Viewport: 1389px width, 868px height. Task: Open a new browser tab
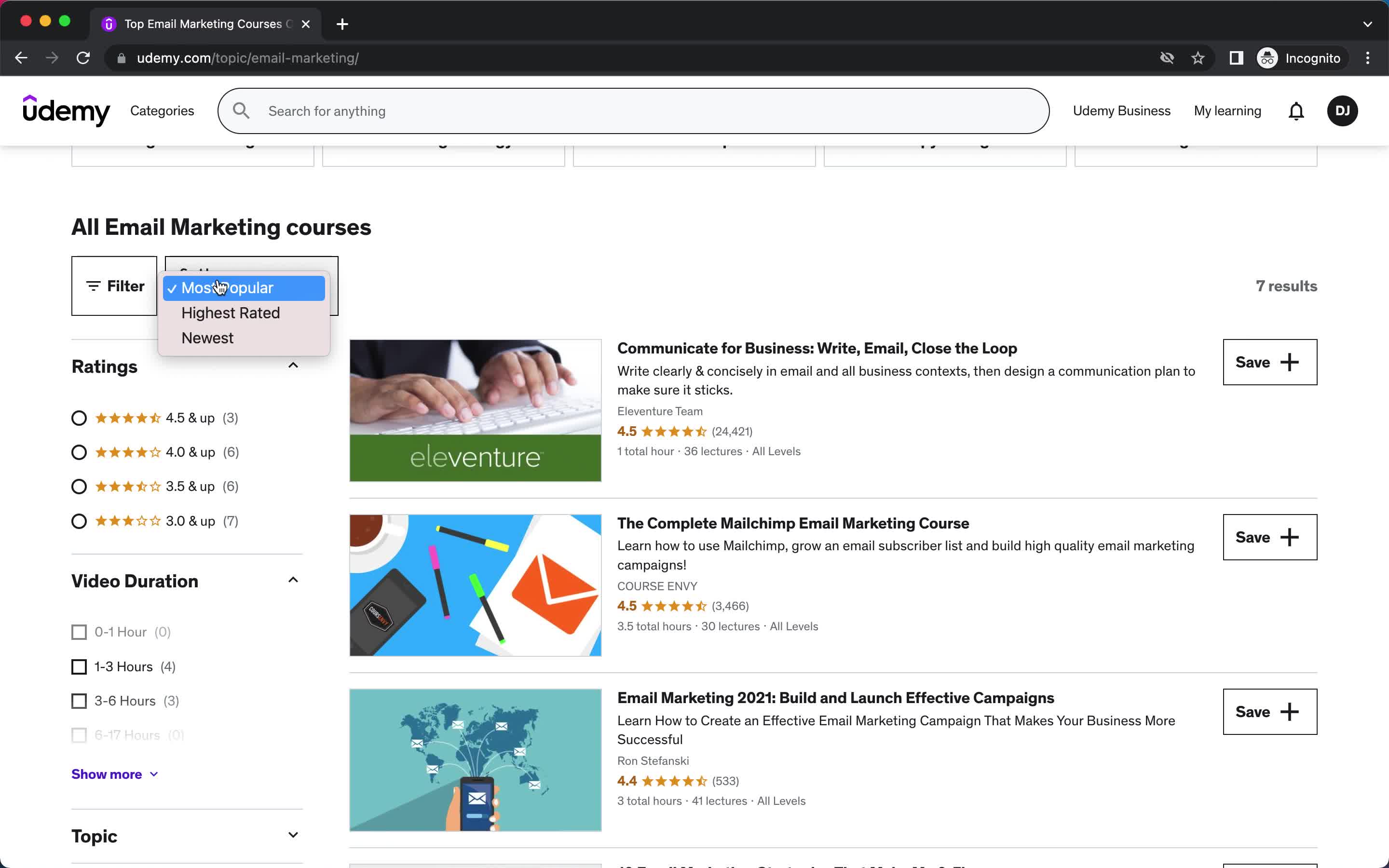click(x=342, y=24)
